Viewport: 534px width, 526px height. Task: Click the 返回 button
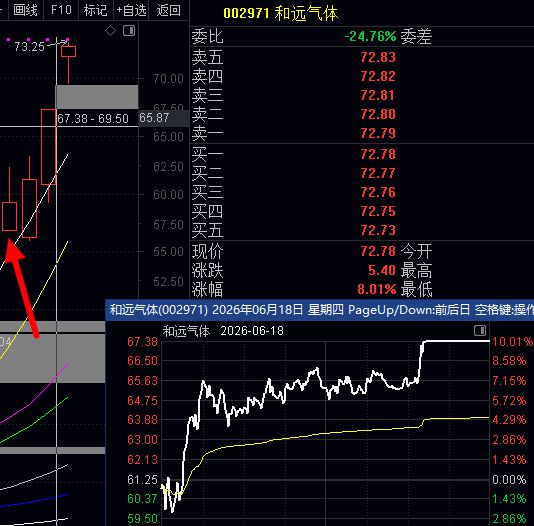[169, 10]
